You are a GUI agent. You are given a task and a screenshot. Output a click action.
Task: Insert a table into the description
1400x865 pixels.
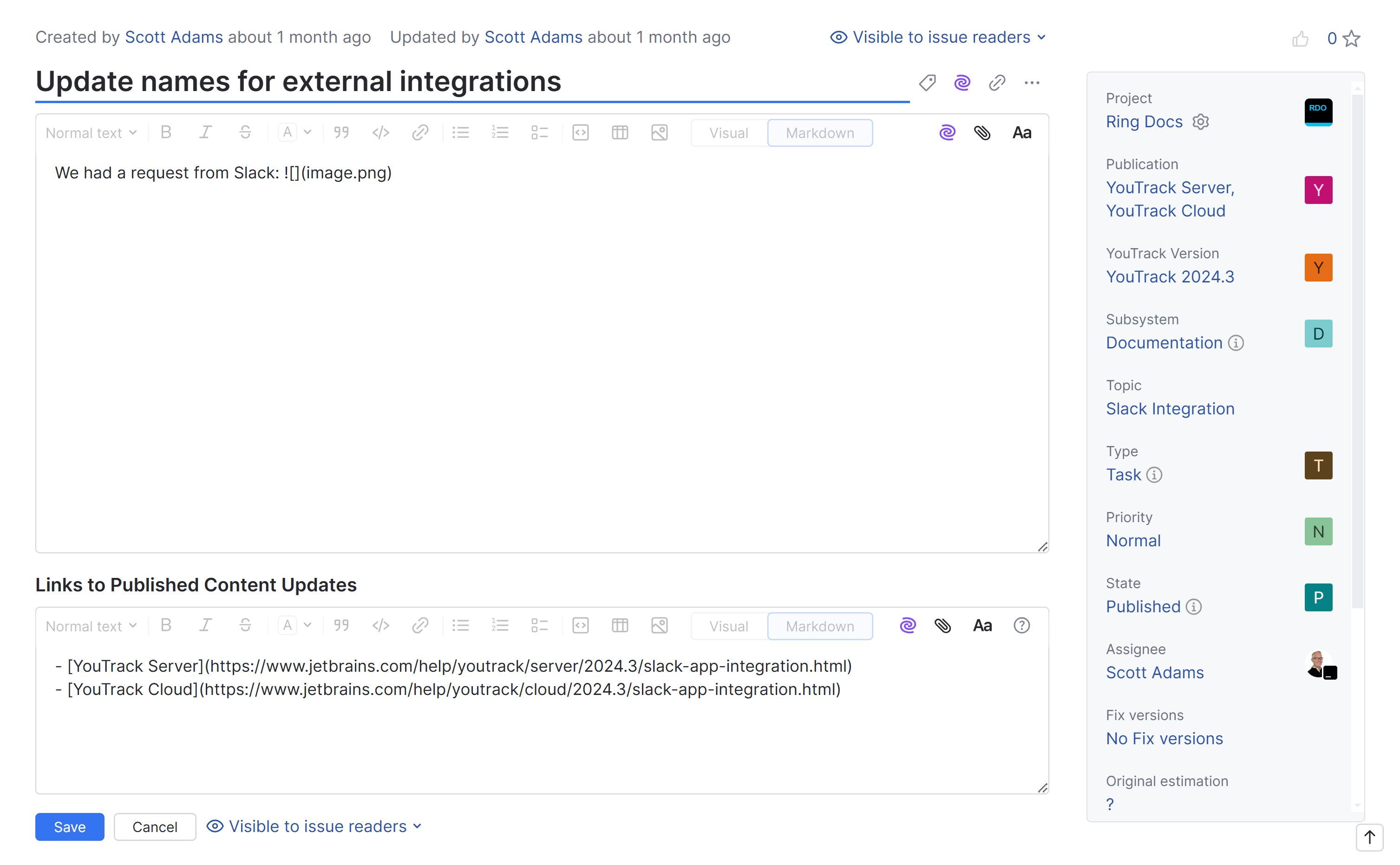(620, 132)
